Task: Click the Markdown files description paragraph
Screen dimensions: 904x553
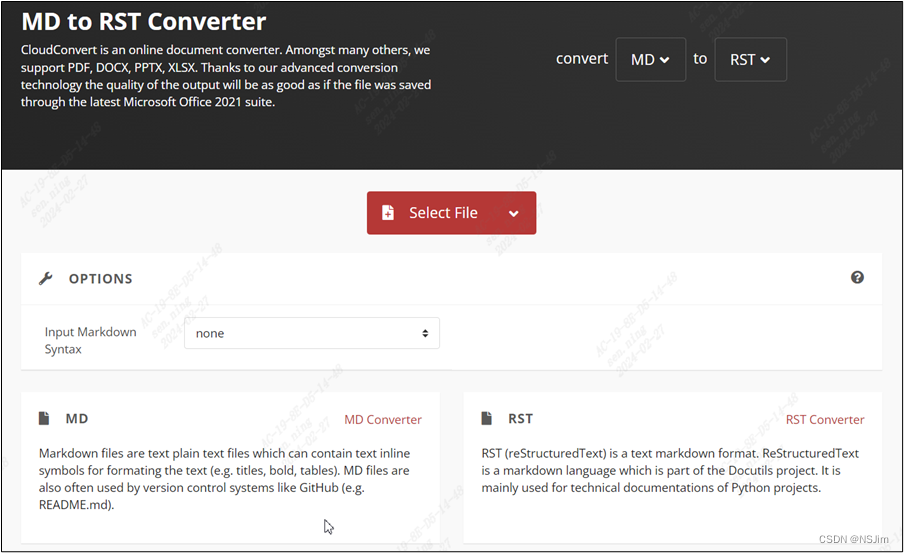Action: click(224, 479)
